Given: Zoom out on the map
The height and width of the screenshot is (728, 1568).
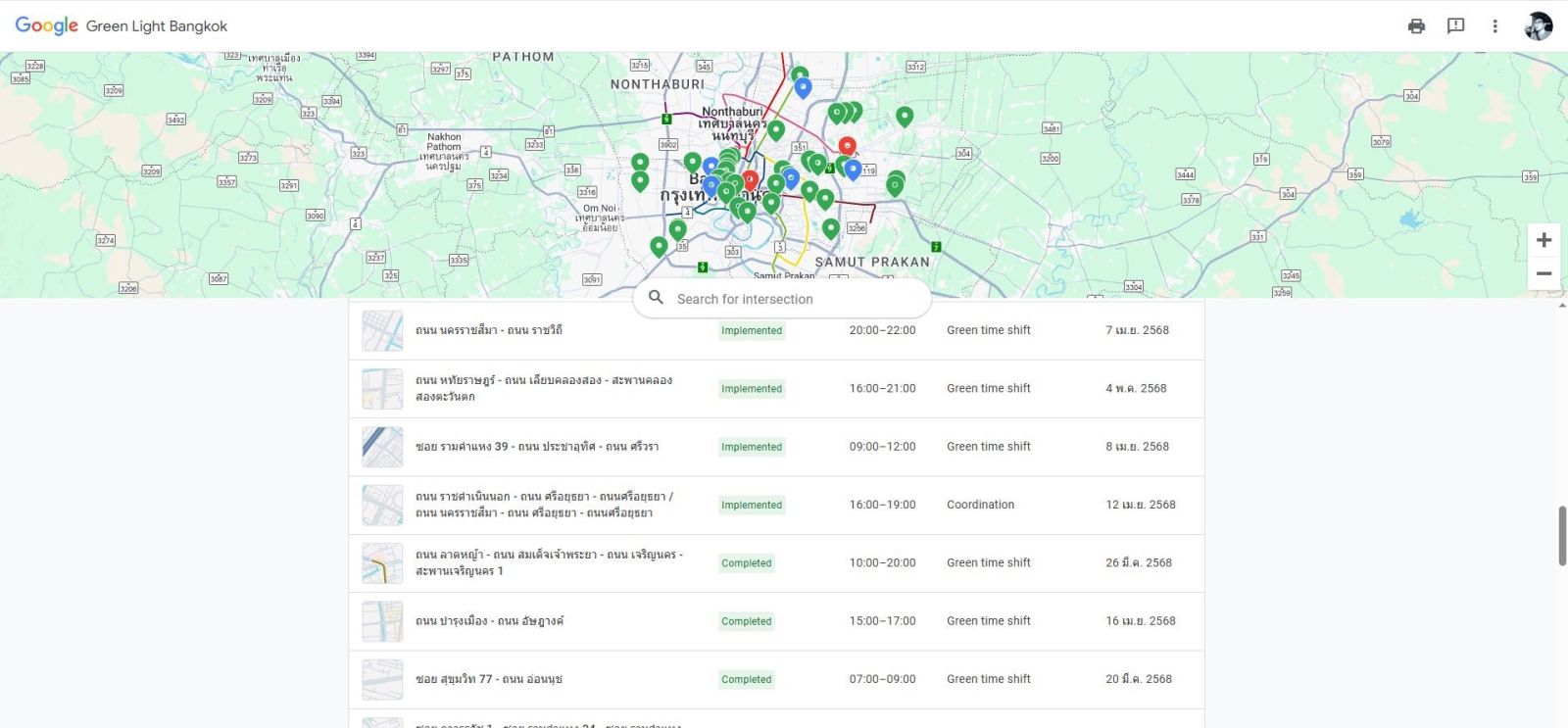Looking at the screenshot, I should click(x=1543, y=273).
